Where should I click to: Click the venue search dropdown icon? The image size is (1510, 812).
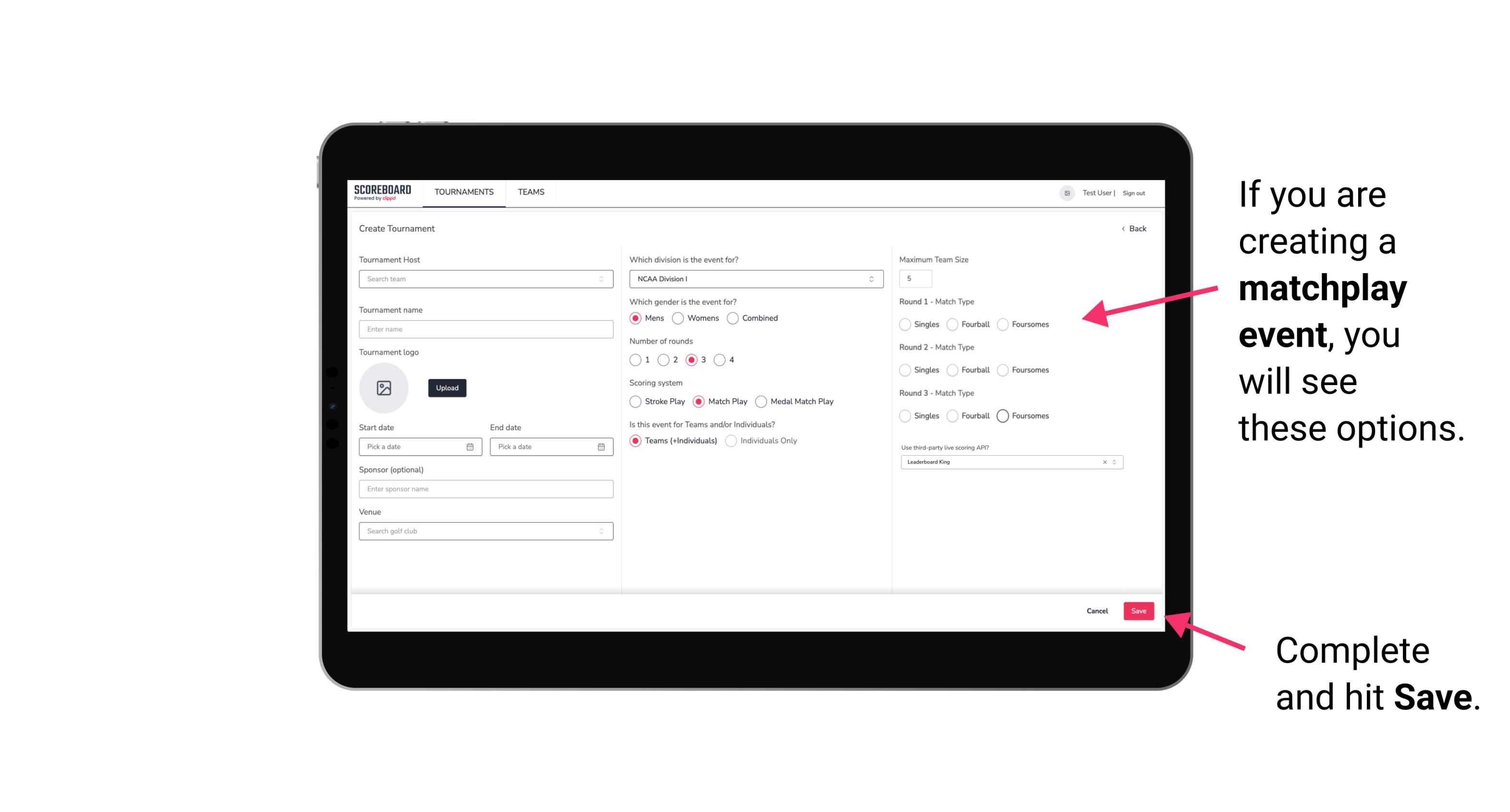601,531
